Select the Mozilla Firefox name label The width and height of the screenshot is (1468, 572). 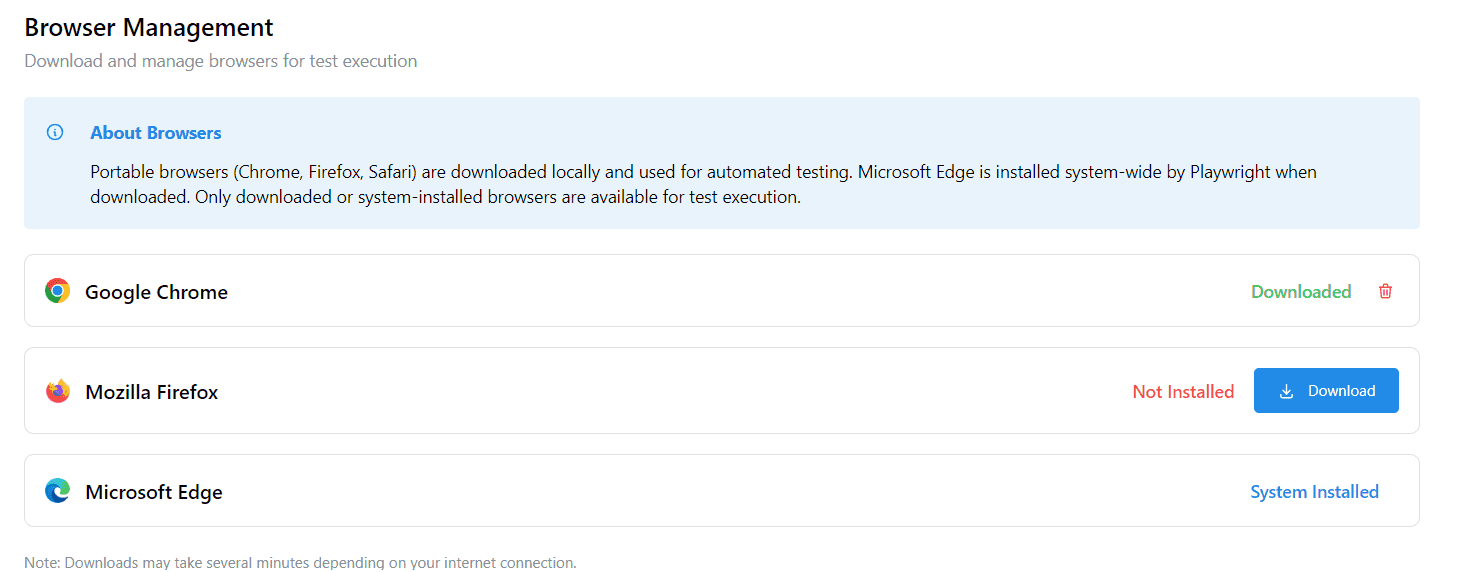152,392
